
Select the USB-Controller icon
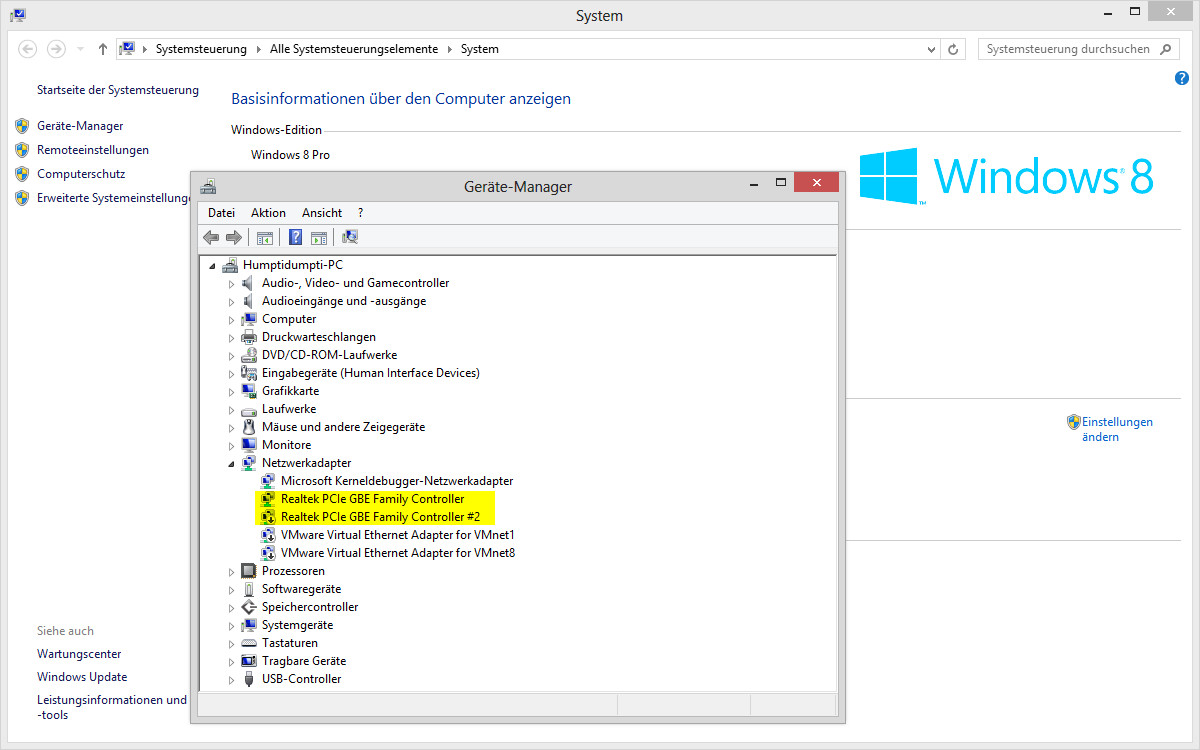tap(249, 679)
